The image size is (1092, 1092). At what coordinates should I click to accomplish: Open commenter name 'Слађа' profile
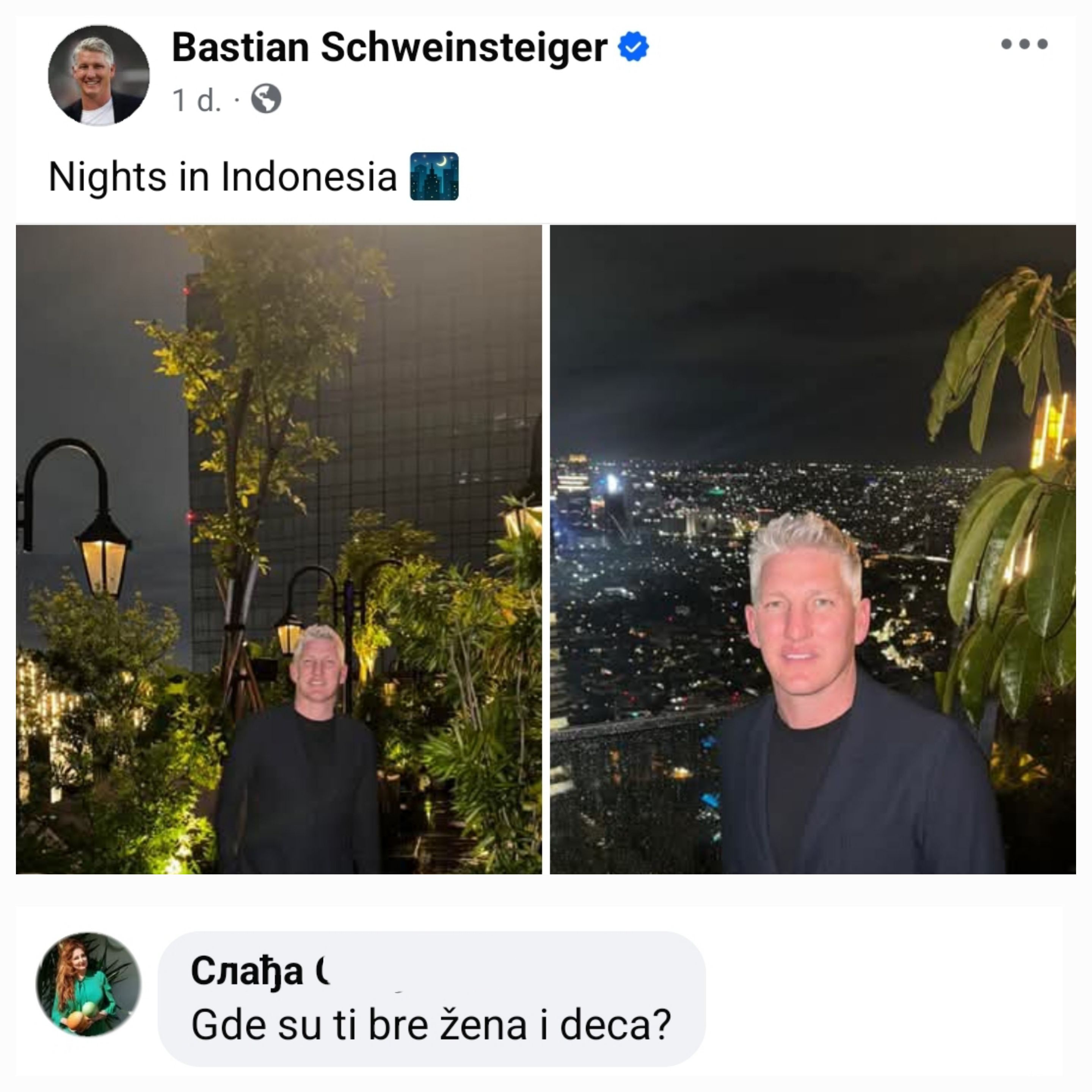247,971
